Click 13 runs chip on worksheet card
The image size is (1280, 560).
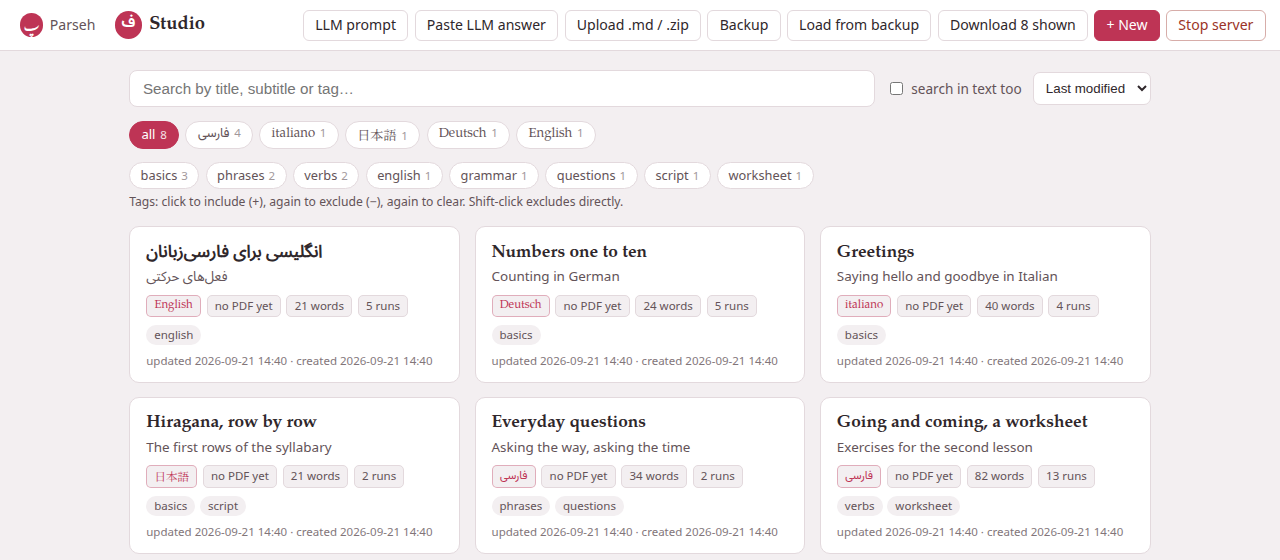coord(1066,477)
